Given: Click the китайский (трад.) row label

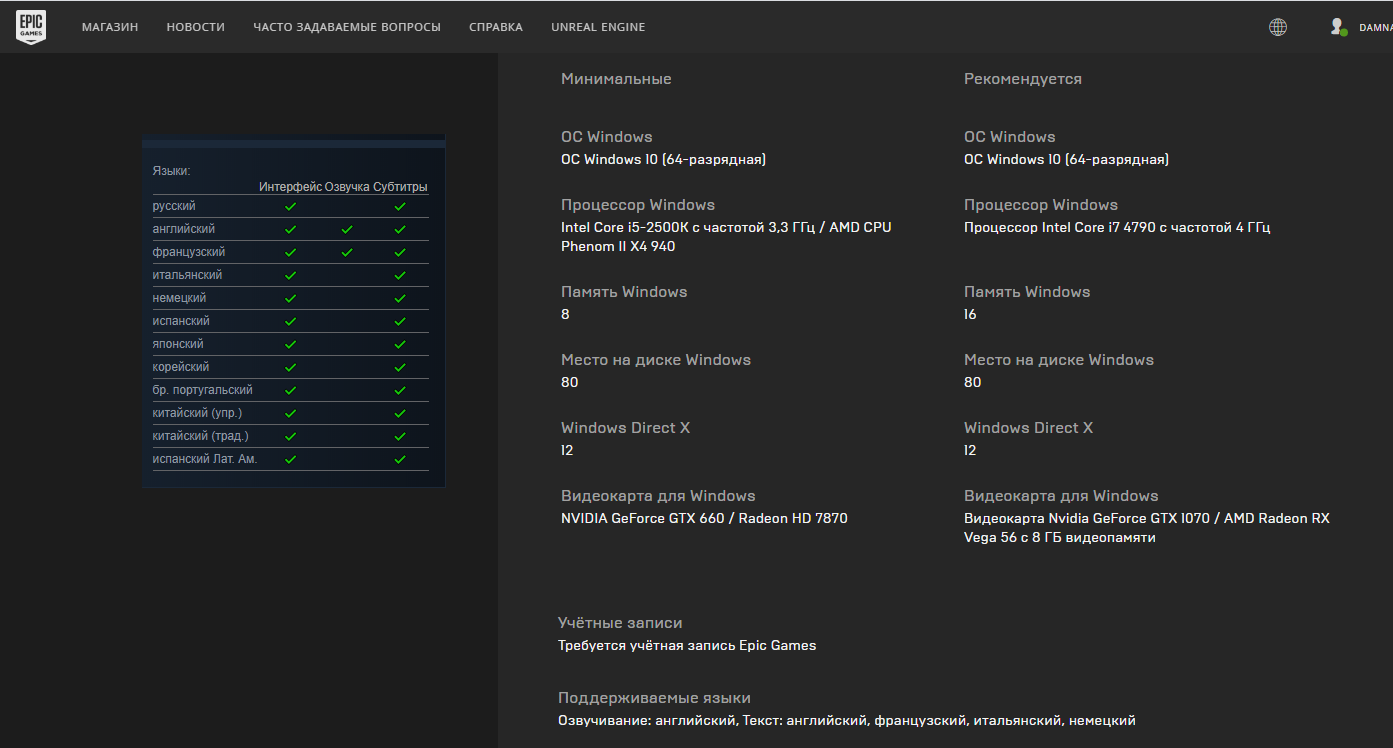Looking at the screenshot, I should [200, 436].
